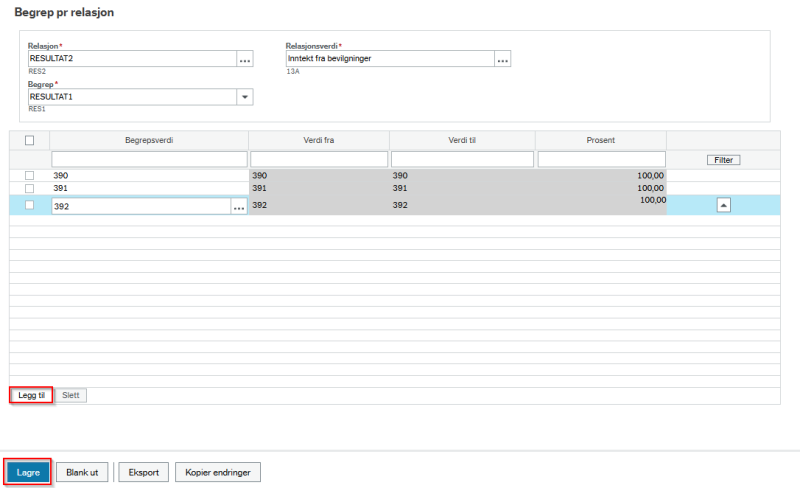This screenshot has height=488, width=800.
Task: Focus the Verdi til filter box
Action: coord(462,159)
